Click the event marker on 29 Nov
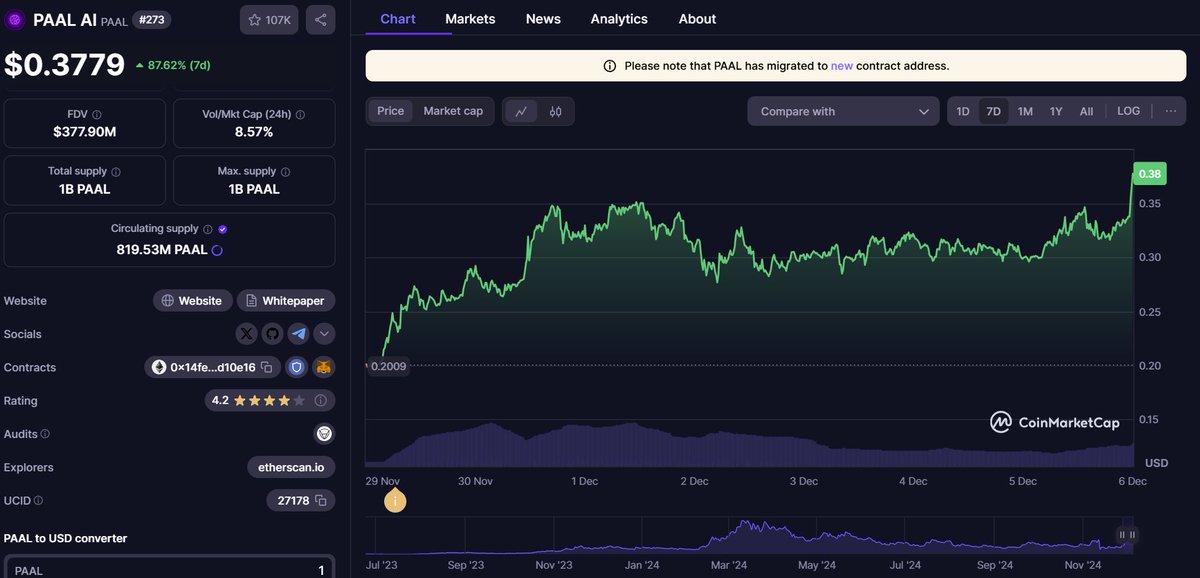The height and width of the screenshot is (578, 1200). pyautogui.click(x=396, y=500)
